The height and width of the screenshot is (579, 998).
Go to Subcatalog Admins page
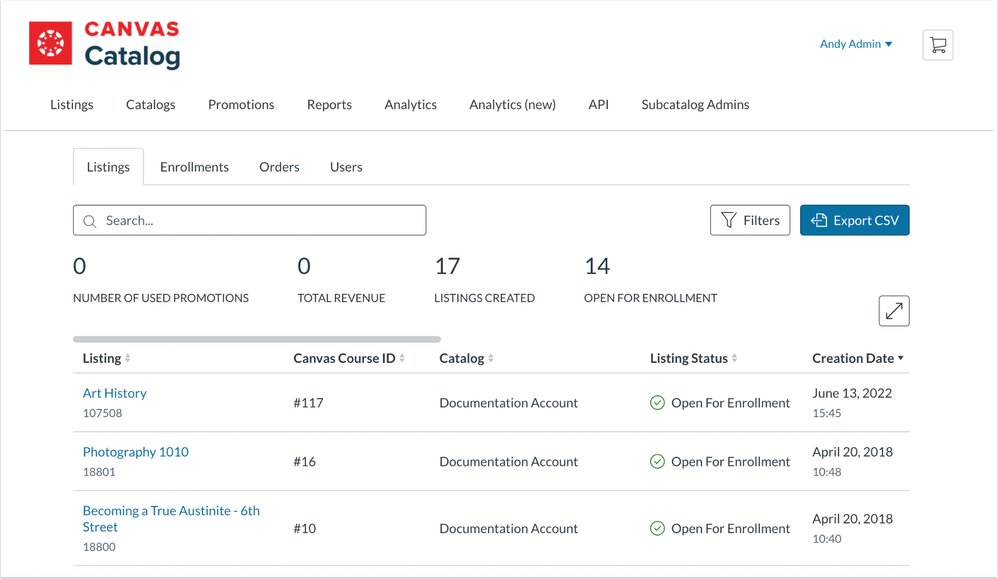(x=695, y=104)
